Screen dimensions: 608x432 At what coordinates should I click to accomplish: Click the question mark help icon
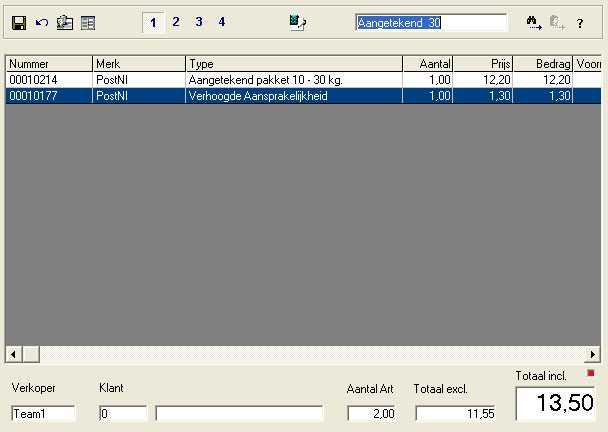coord(580,22)
